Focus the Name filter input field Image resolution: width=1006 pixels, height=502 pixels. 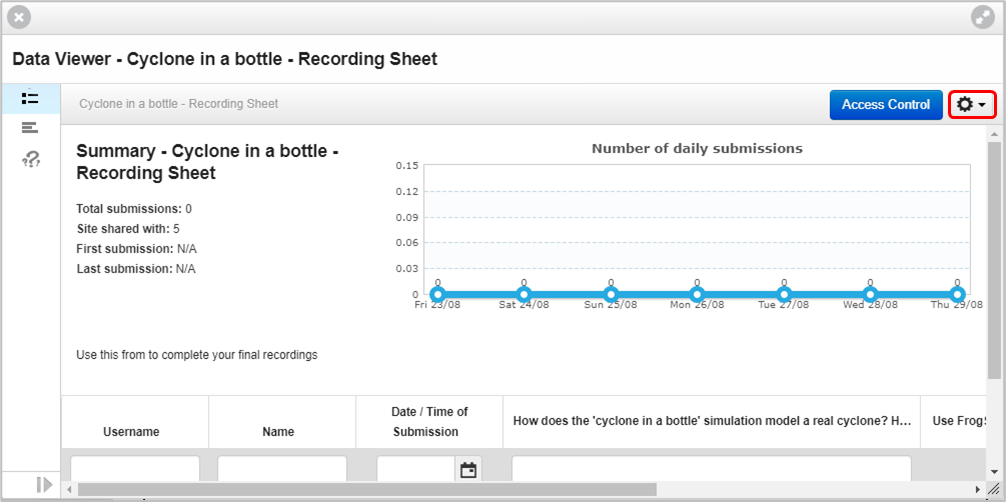coord(282,469)
